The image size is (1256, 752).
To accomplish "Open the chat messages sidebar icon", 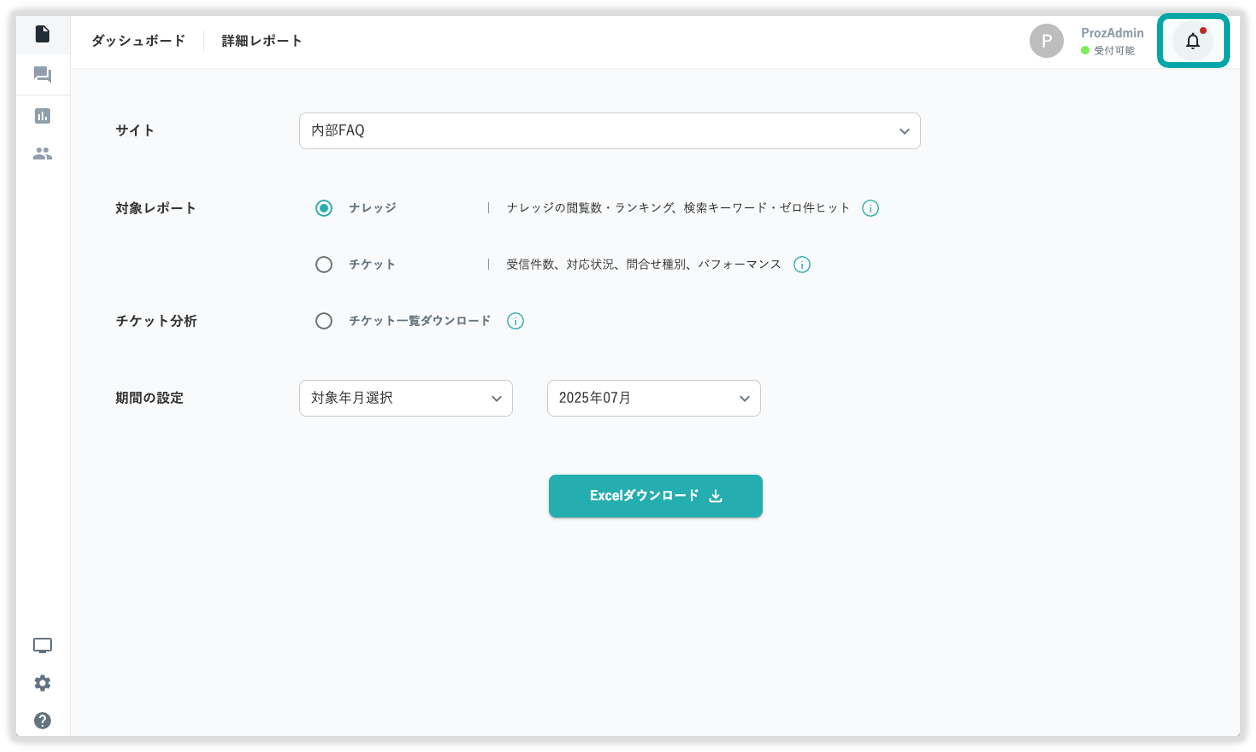I will pos(42,75).
